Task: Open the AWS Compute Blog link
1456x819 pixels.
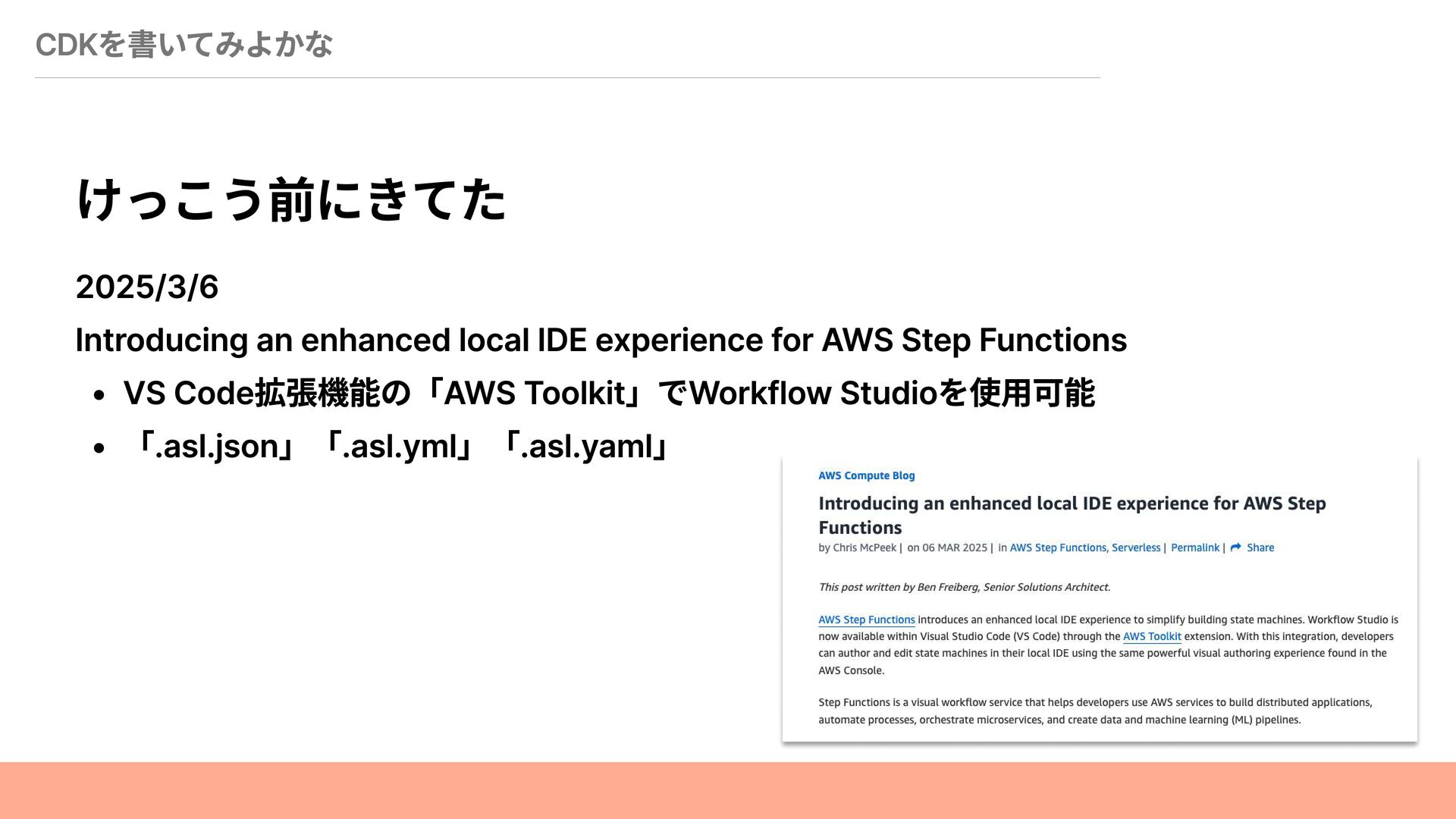Action: point(867,475)
